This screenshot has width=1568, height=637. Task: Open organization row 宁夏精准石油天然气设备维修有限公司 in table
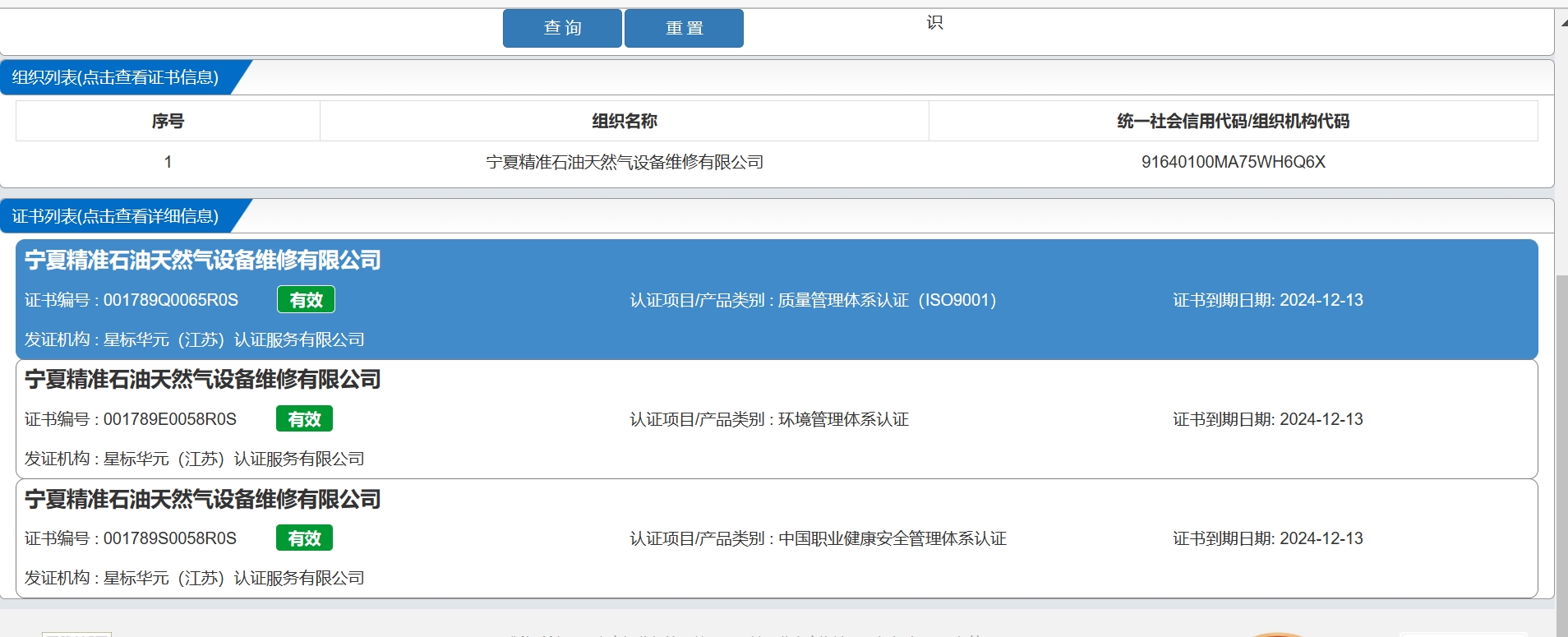625,162
